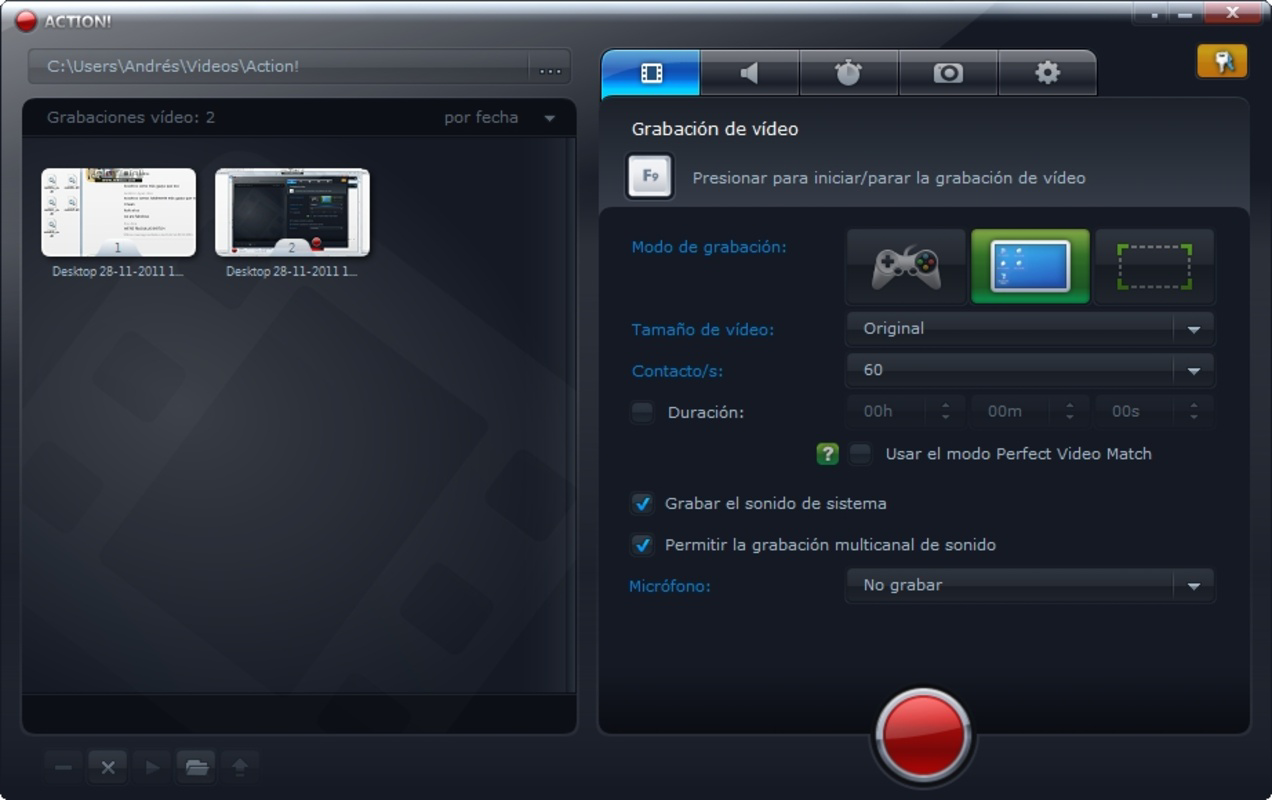Click the 'Grabaciones vídeo: 2' header
1272x800 pixels.
pyautogui.click(x=131, y=117)
